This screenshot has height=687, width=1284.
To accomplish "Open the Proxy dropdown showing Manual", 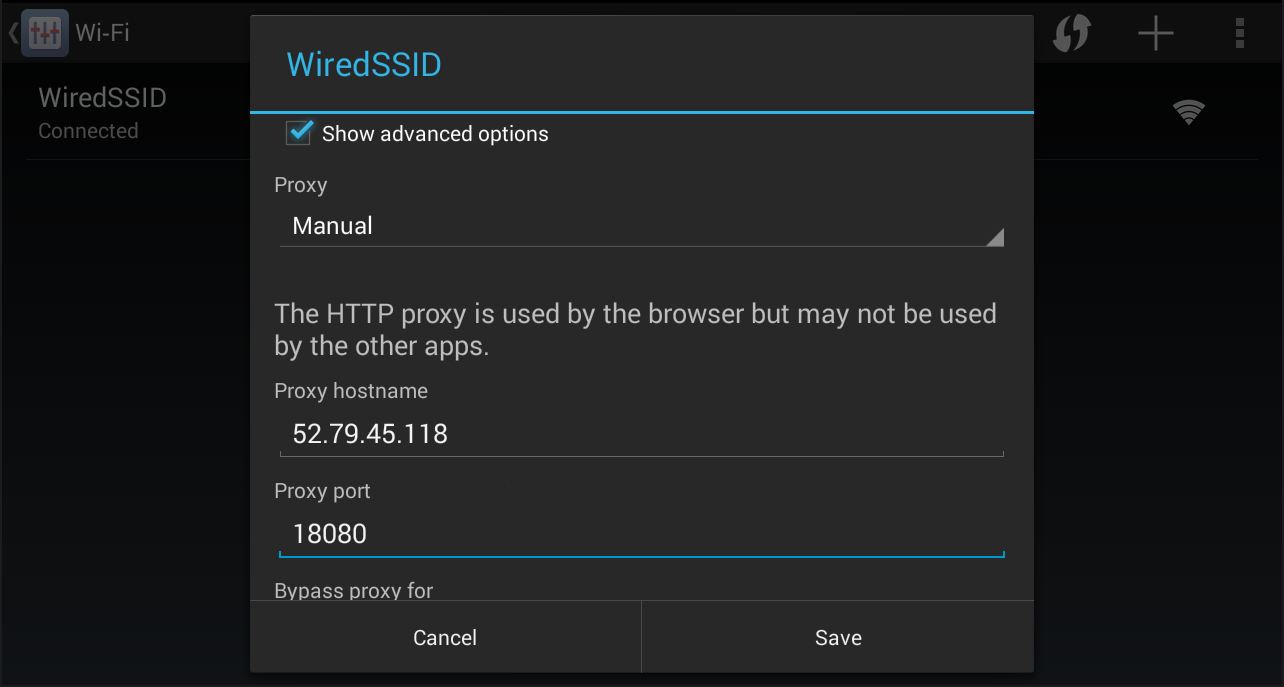I will (x=640, y=226).
